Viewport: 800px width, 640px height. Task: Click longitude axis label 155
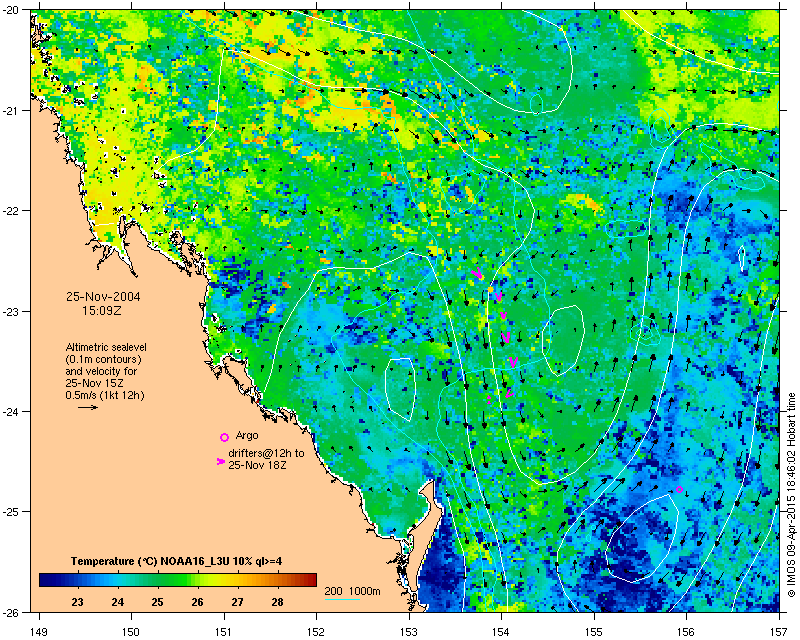point(594,632)
